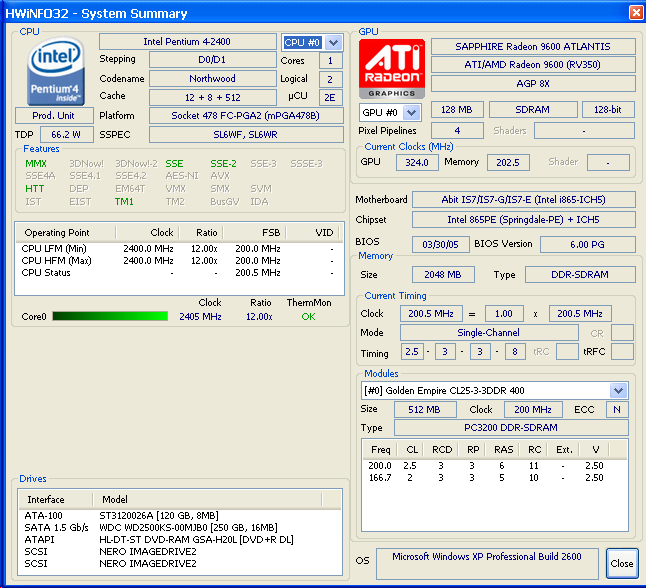Click the VID column header

click(312, 233)
